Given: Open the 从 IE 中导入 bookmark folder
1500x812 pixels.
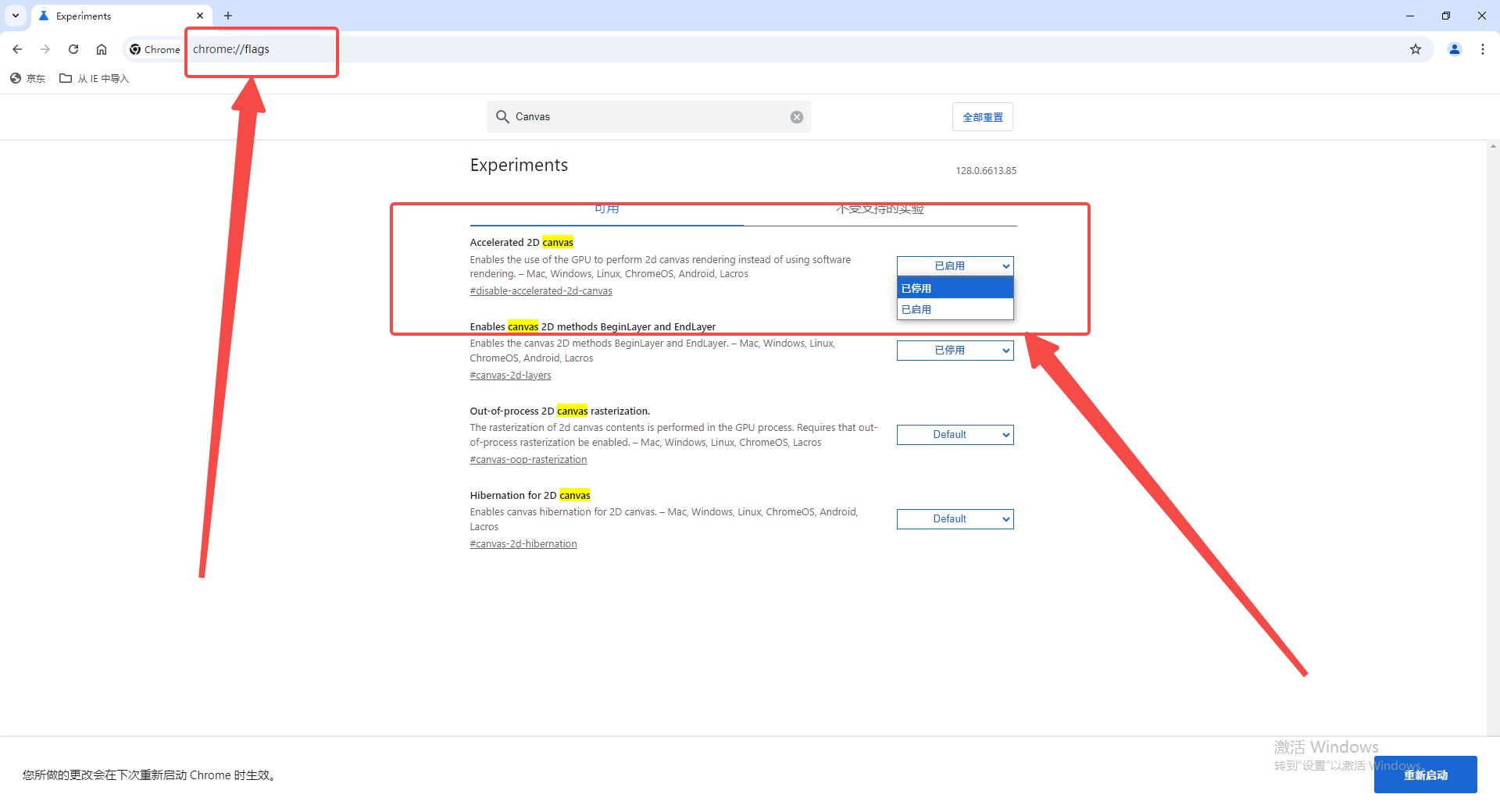Looking at the screenshot, I should pos(95,78).
